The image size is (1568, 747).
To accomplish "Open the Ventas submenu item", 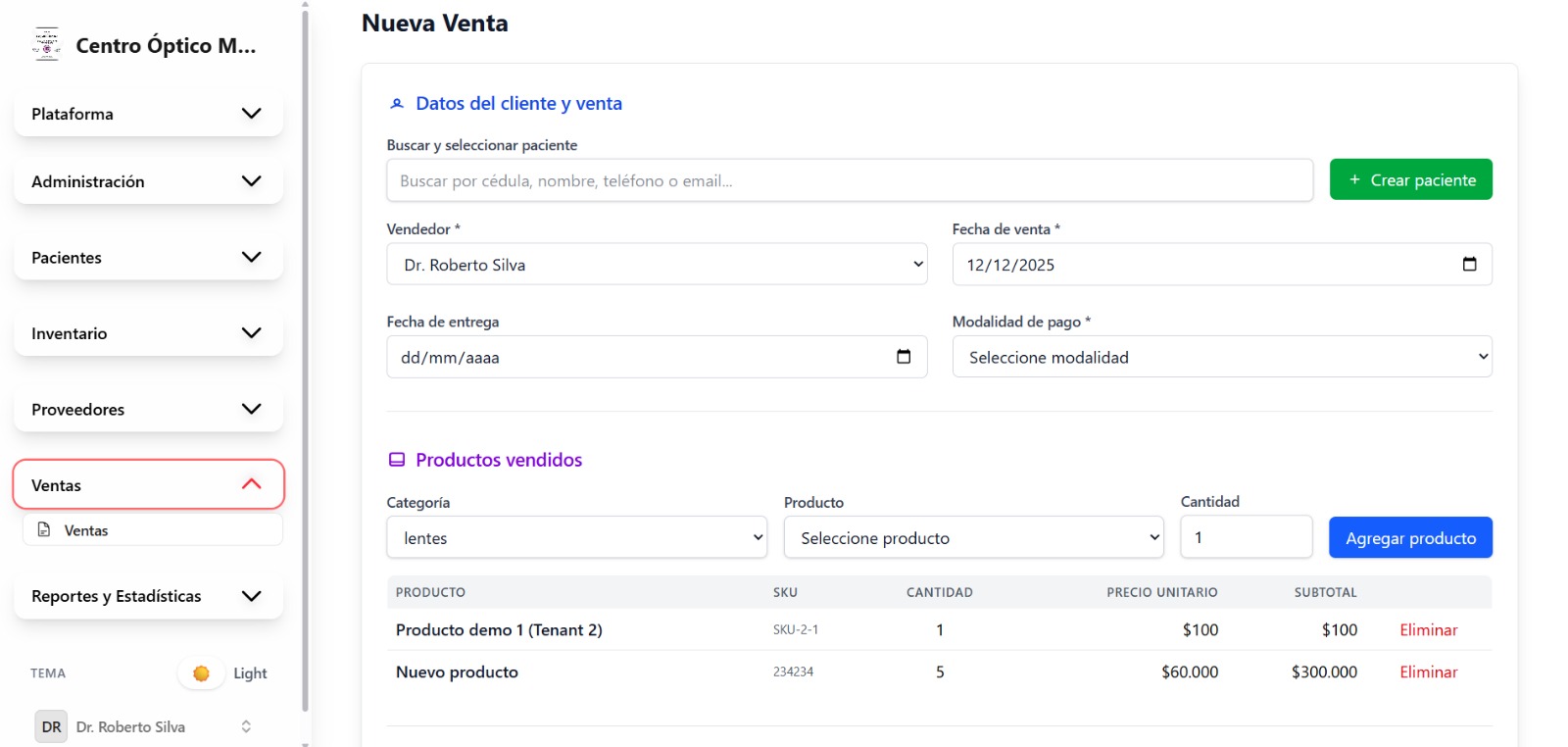I will pos(153,530).
